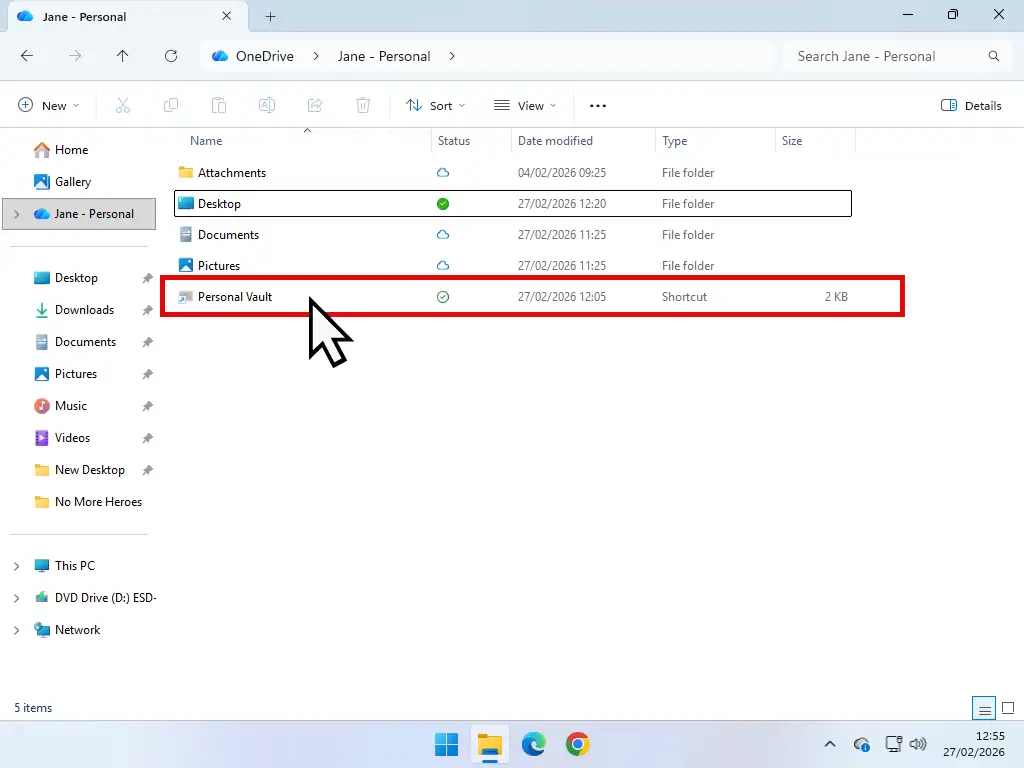Click the Share icon on the toolbar

point(315,105)
